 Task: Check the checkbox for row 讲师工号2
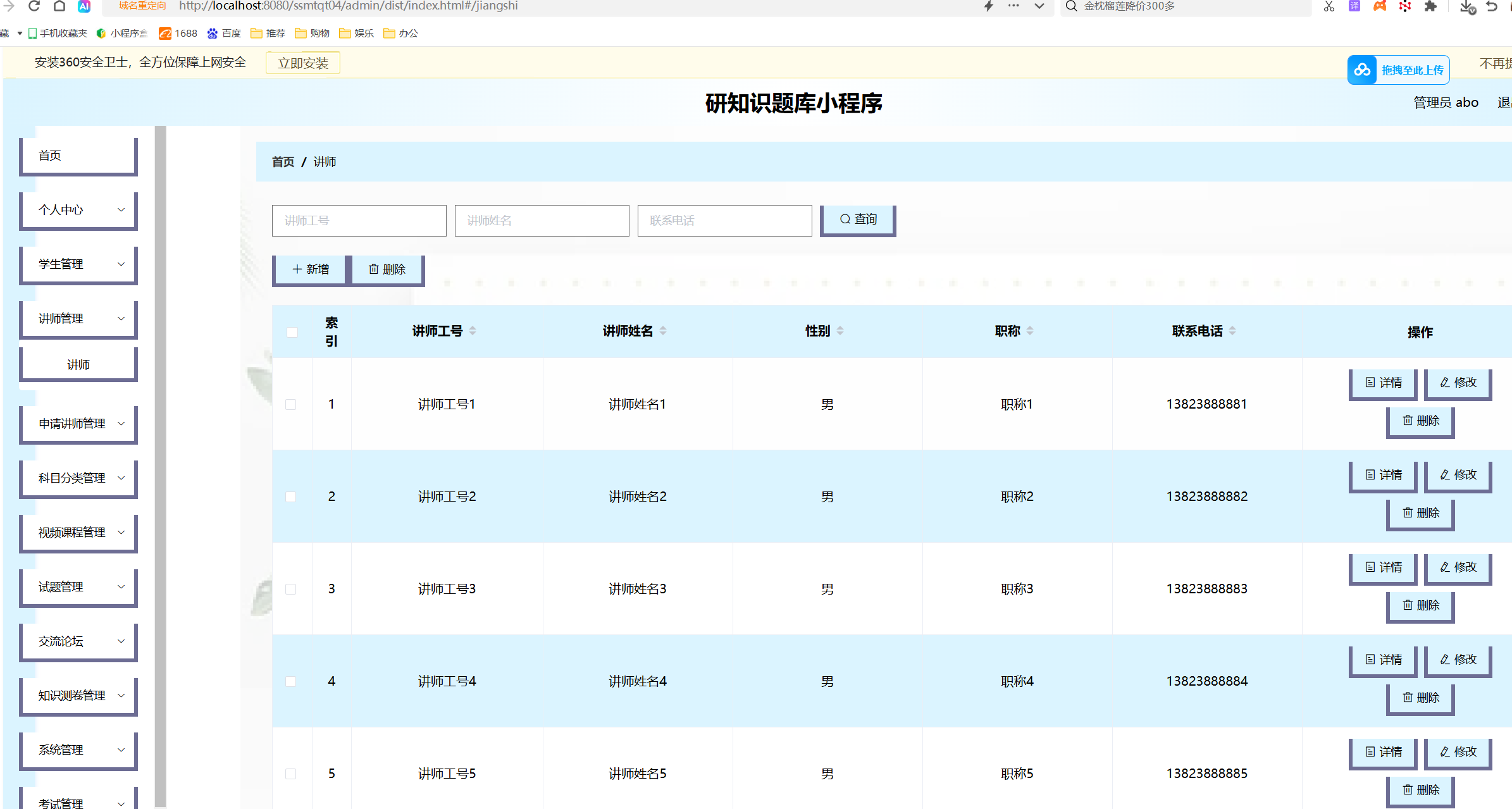pyautogui.click(x=291, y=497)
